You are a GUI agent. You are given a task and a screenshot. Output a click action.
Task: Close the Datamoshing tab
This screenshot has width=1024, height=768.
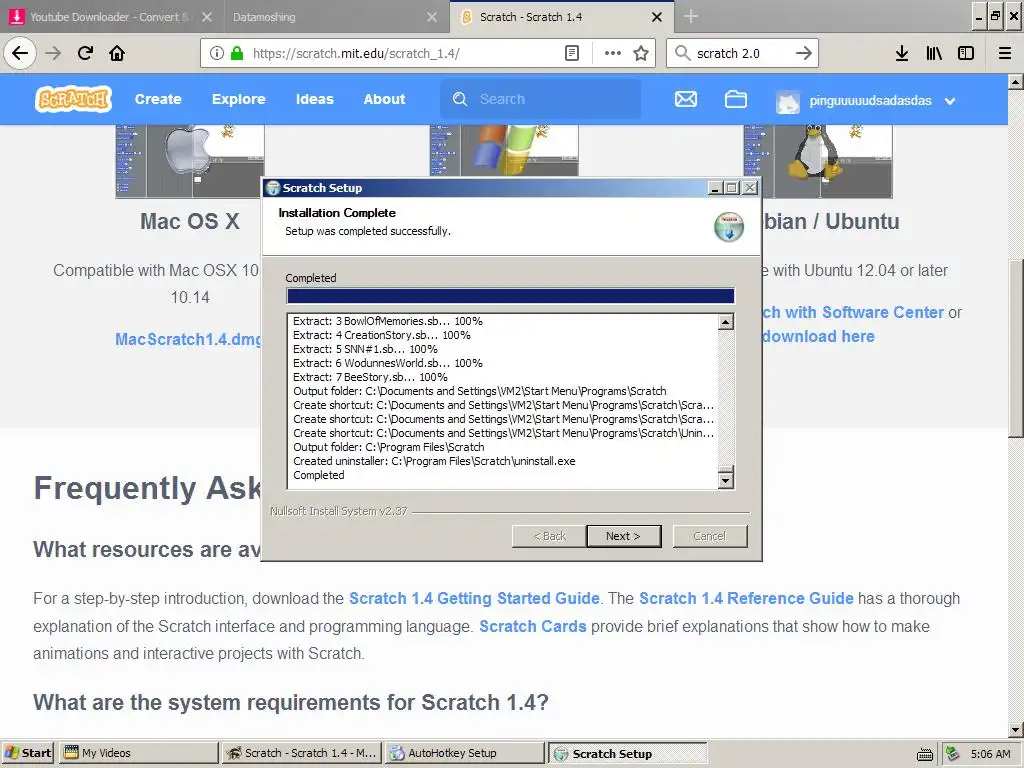(432, 17)
